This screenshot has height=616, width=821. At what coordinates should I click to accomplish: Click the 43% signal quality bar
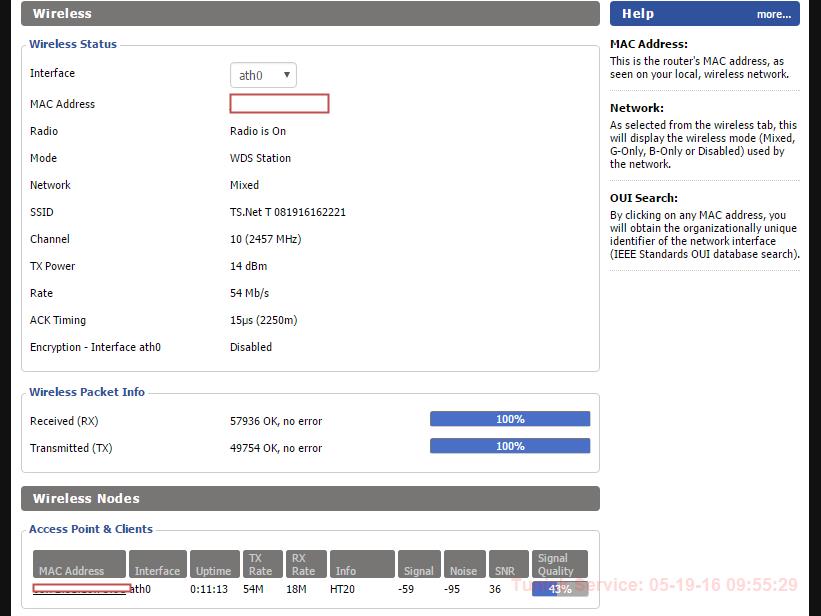[560, 589]
